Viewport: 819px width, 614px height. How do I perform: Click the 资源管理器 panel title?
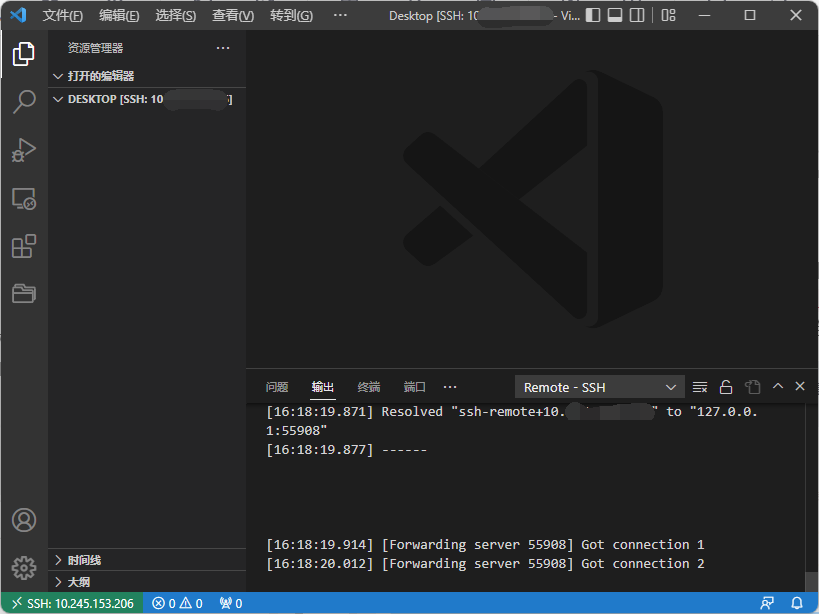(96, 48)
